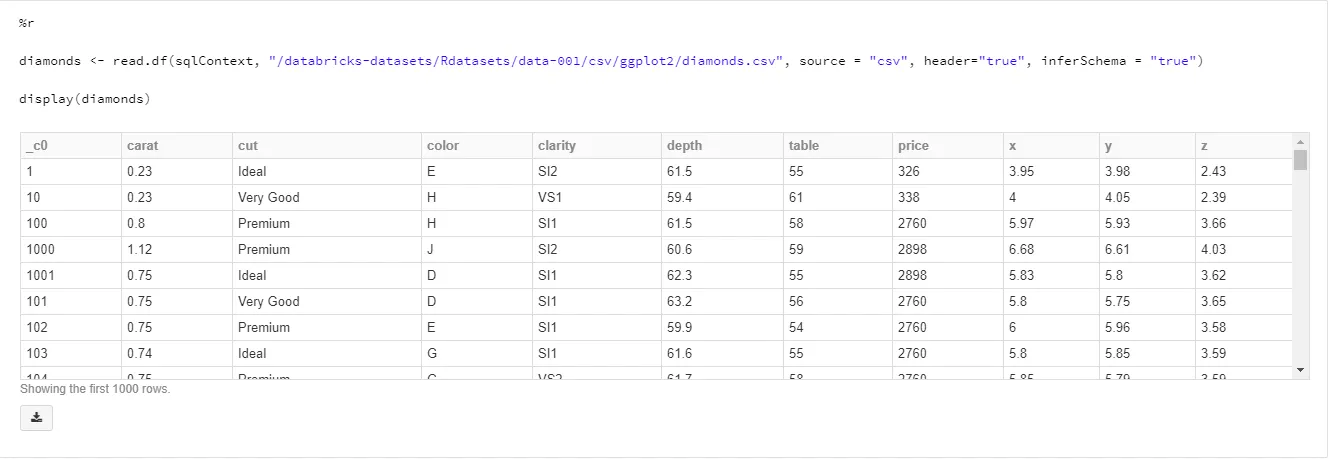Click the "Showing the first 1000 rows" text
Screen dimensions: 1329x459
tap(95, 389)
